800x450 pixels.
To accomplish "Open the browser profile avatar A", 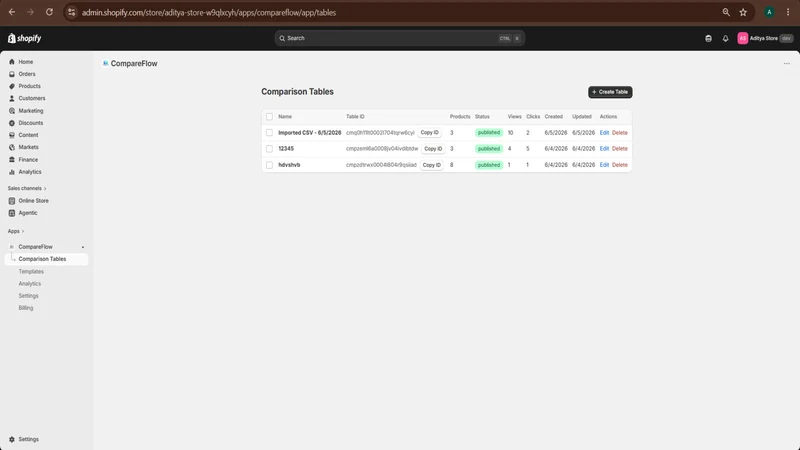I will click(769, 12).
